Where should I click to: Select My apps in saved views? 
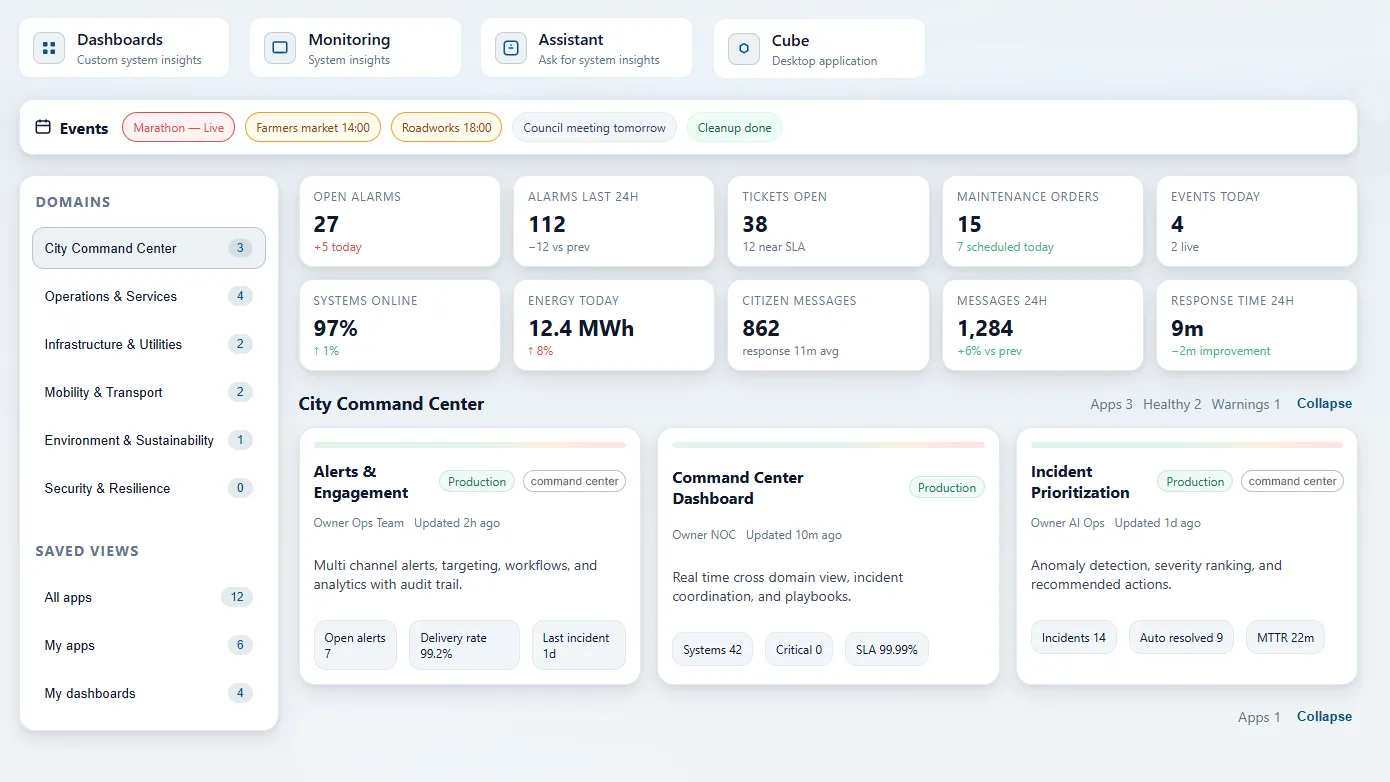pos(68,645)
